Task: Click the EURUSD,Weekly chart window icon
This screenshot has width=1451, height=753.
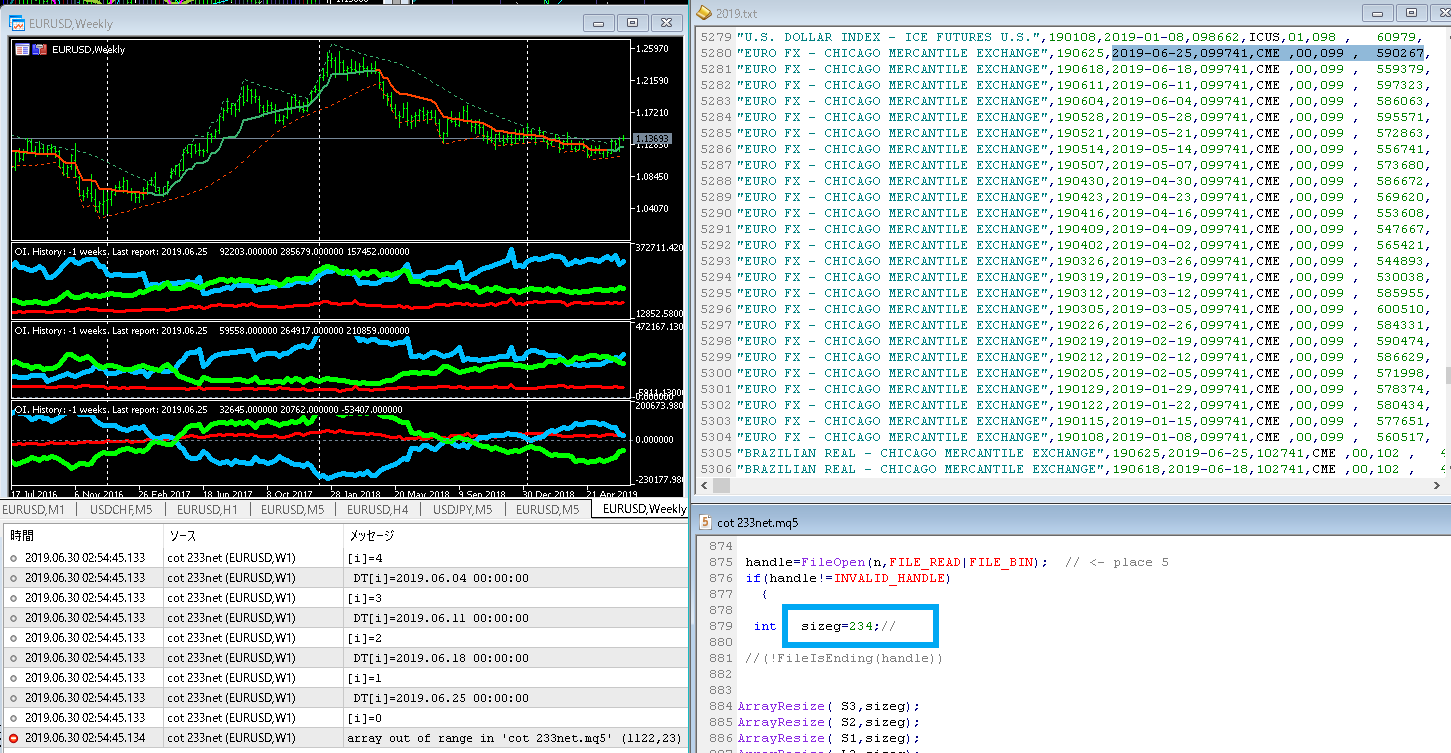Action: (x=17, y=22)
